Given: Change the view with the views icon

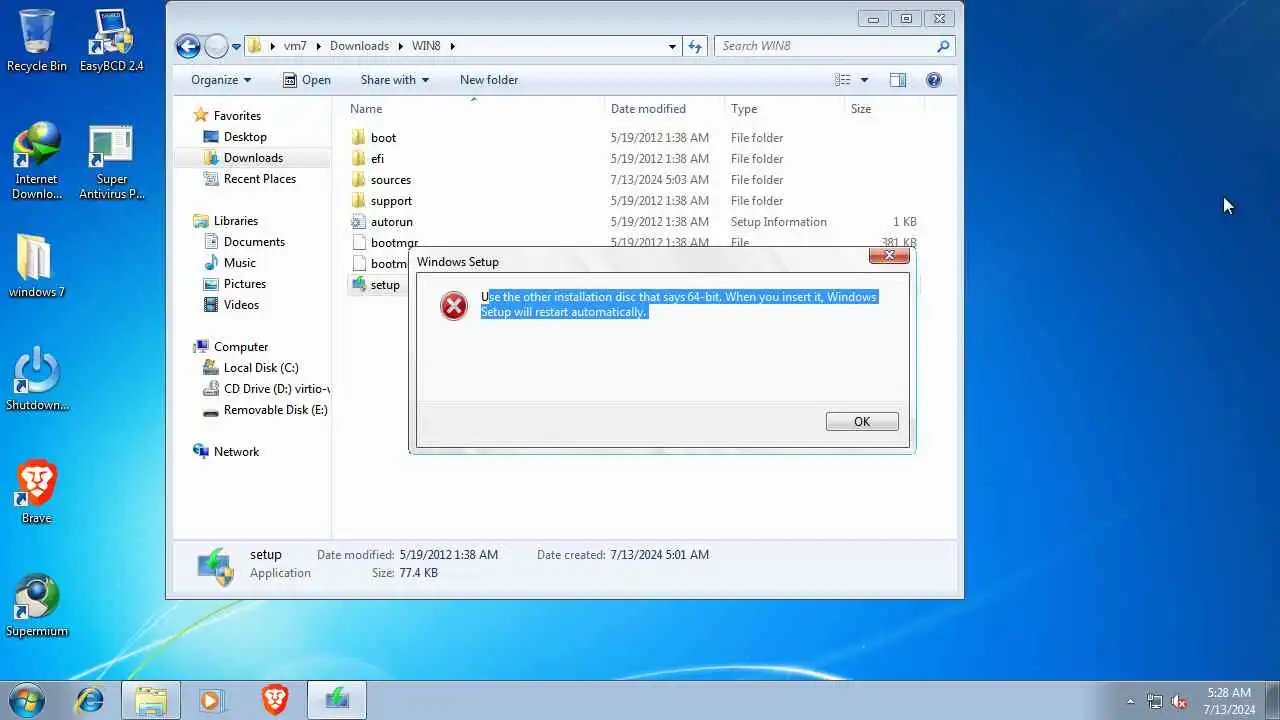Looking at the screenshot, I should click(843, 80).
